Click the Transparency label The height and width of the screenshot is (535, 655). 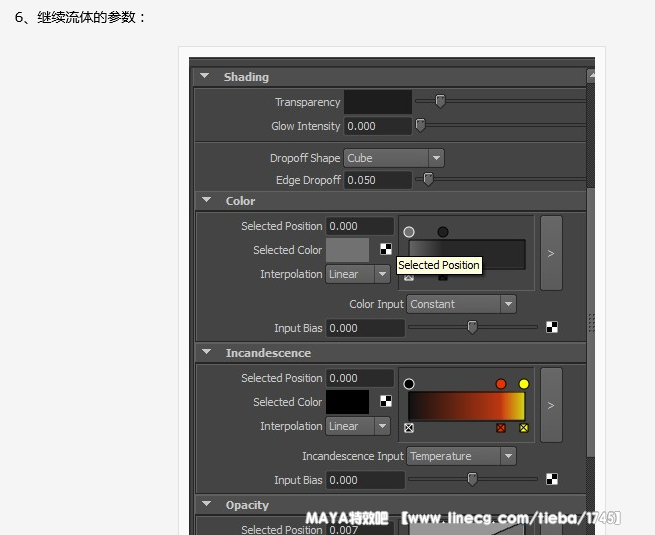(x=308, y=102)
